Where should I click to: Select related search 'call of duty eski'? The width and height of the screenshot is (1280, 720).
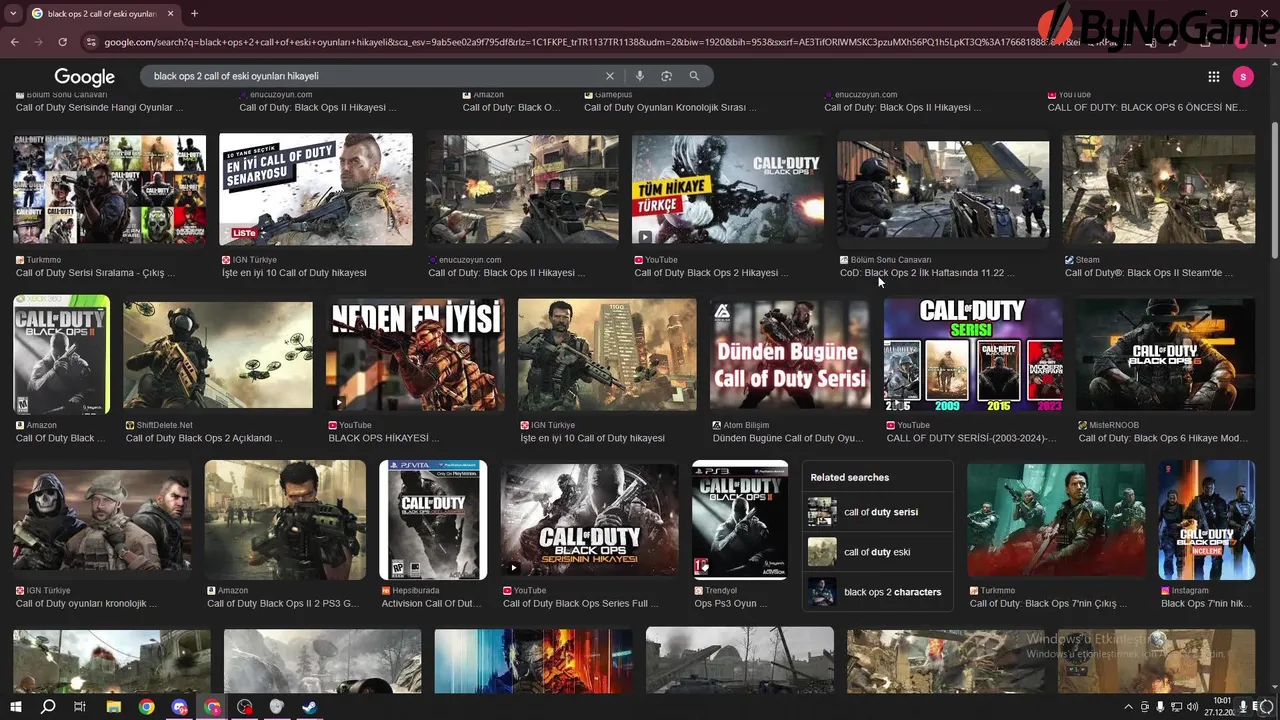click(878, 552)
